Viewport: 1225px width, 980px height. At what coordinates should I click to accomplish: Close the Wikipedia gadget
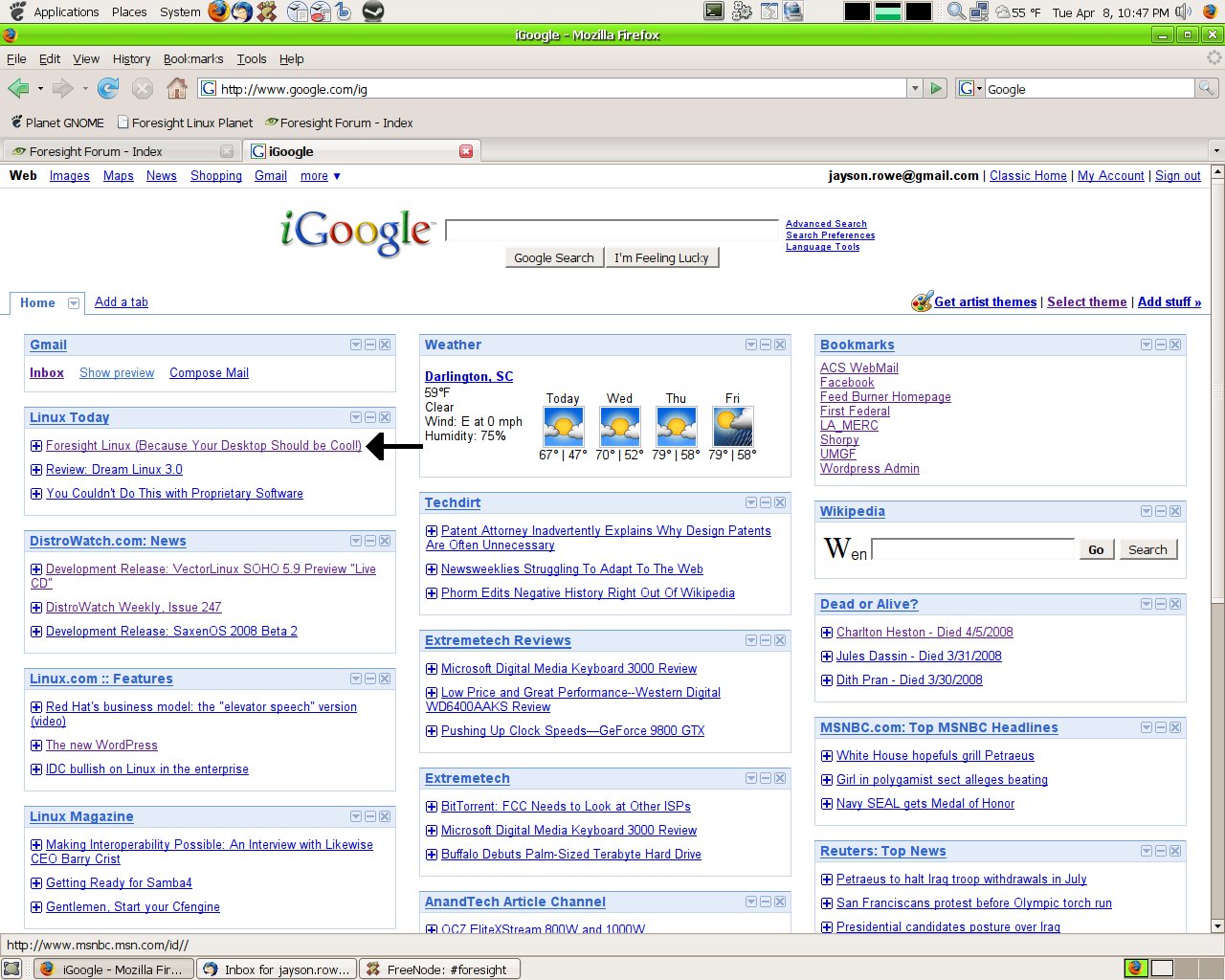click(x=1175, y=511)
